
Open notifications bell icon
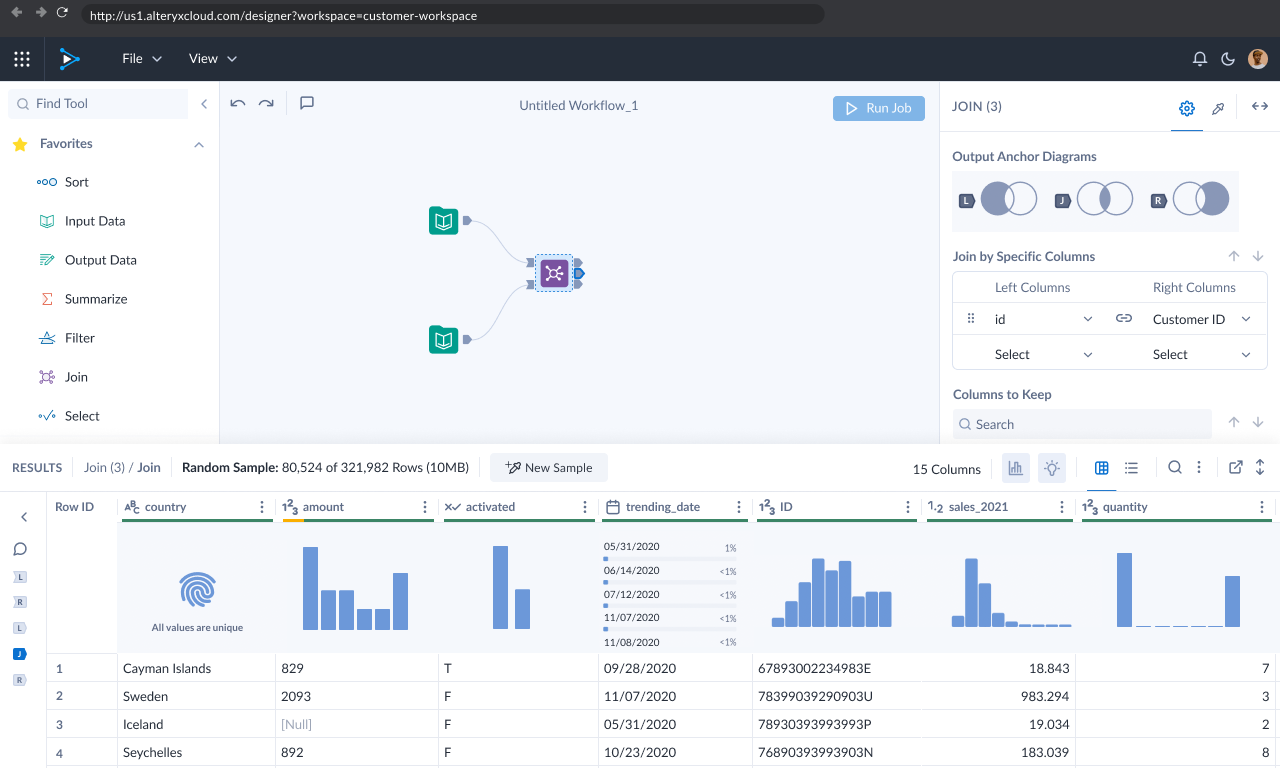click(x=1200, y=59)
